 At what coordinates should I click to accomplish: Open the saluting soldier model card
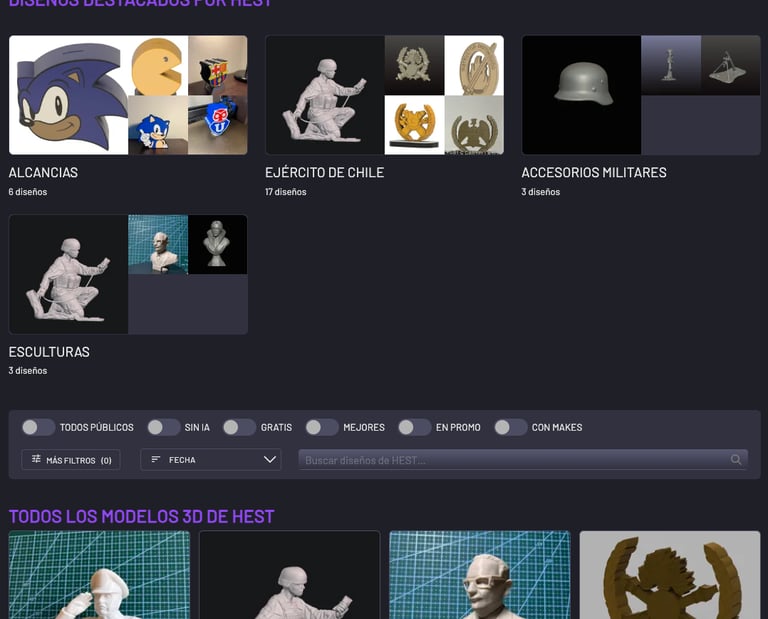pos(99,575)
